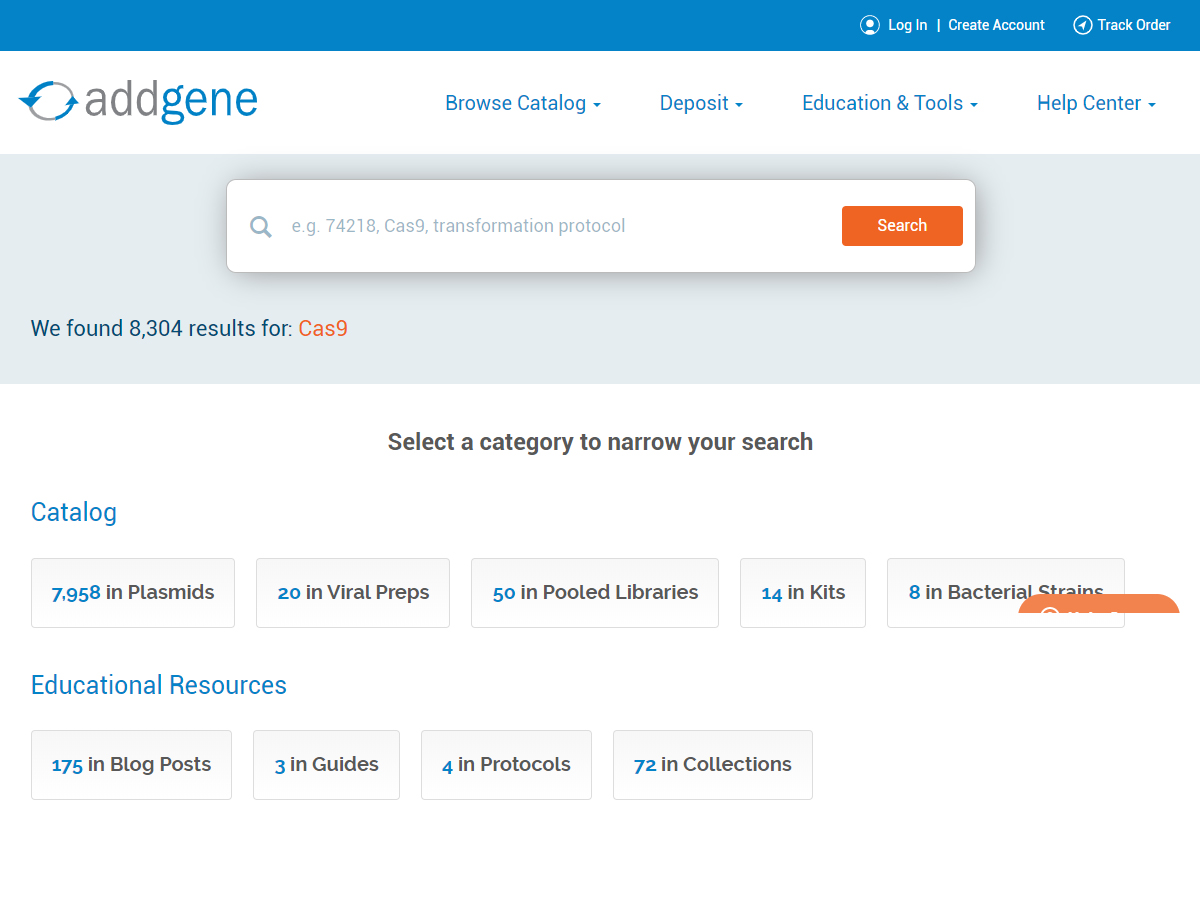The width and height of the screenshot is (1200, 900).
Task: Select the 4 in Protocols category
Action: click(506, 765)
